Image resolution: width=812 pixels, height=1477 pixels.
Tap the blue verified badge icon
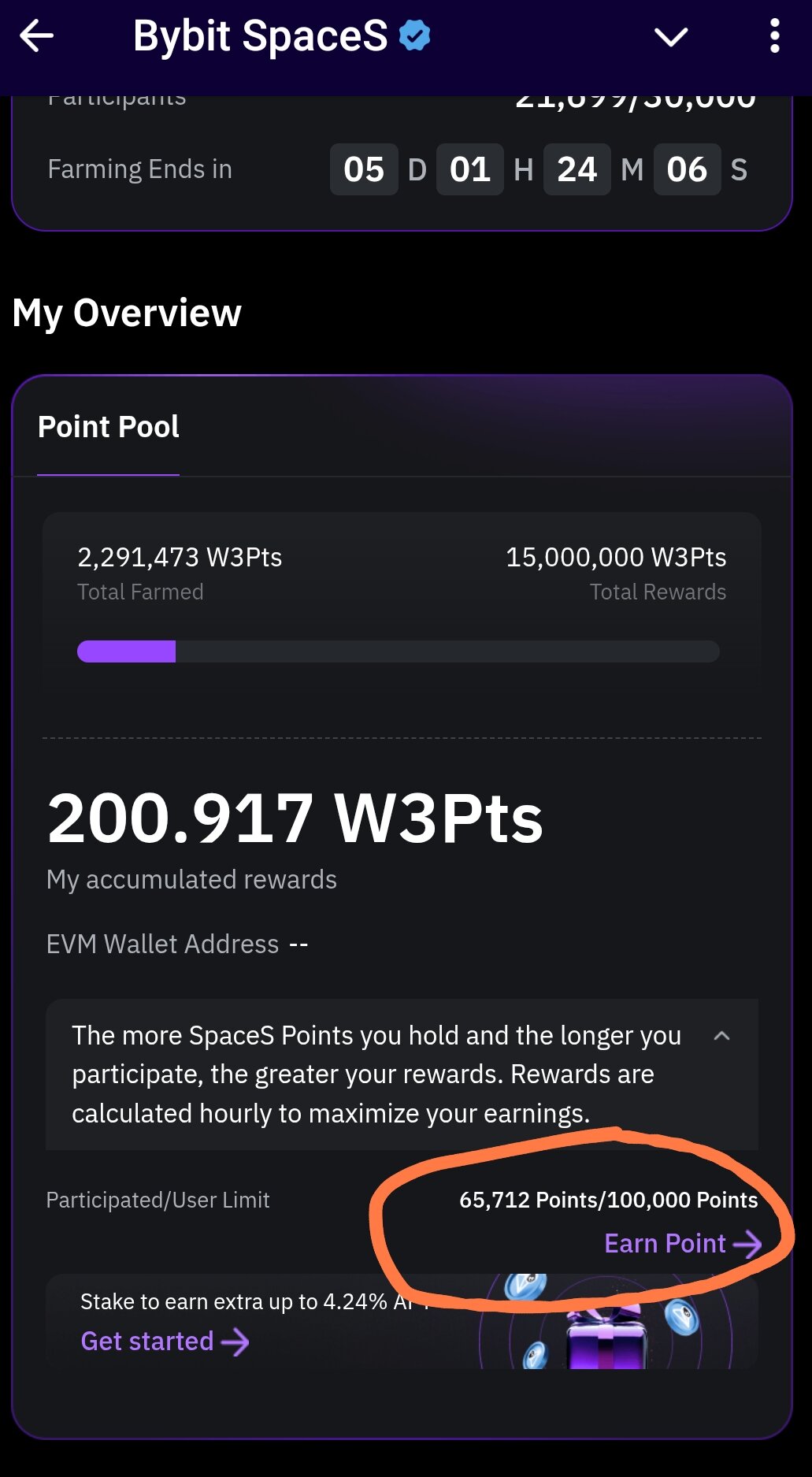tap(414, 35)
